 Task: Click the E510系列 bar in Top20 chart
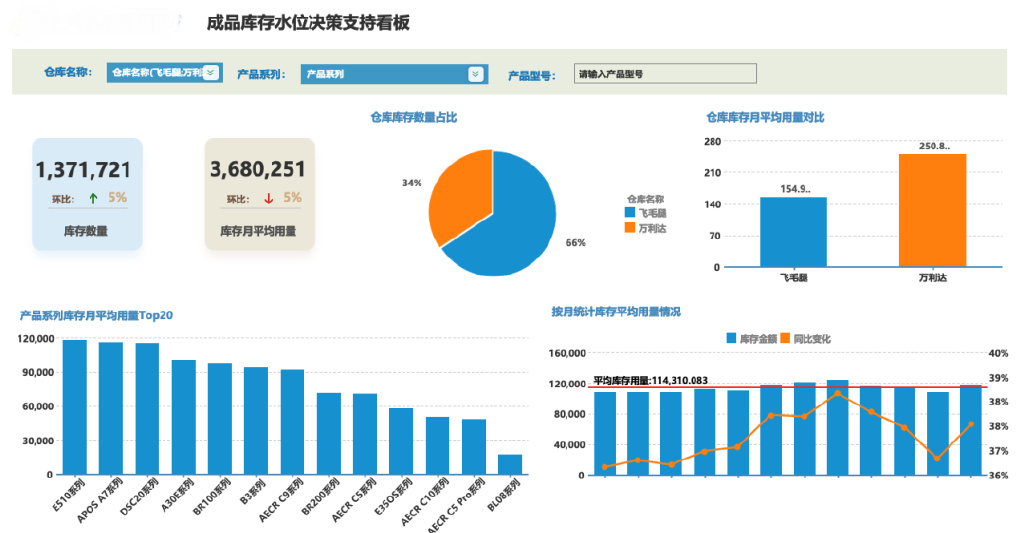point(75,407)
